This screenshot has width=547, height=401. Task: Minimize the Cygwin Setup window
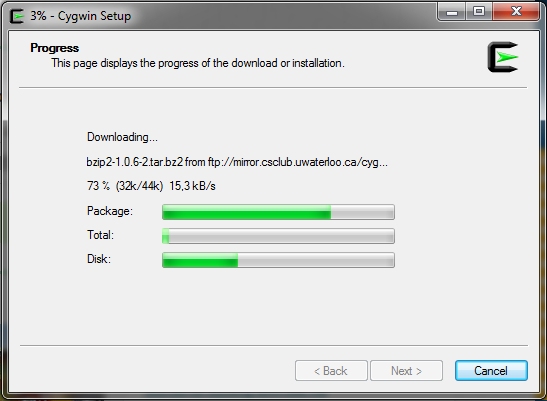click(x=452, y=13)
